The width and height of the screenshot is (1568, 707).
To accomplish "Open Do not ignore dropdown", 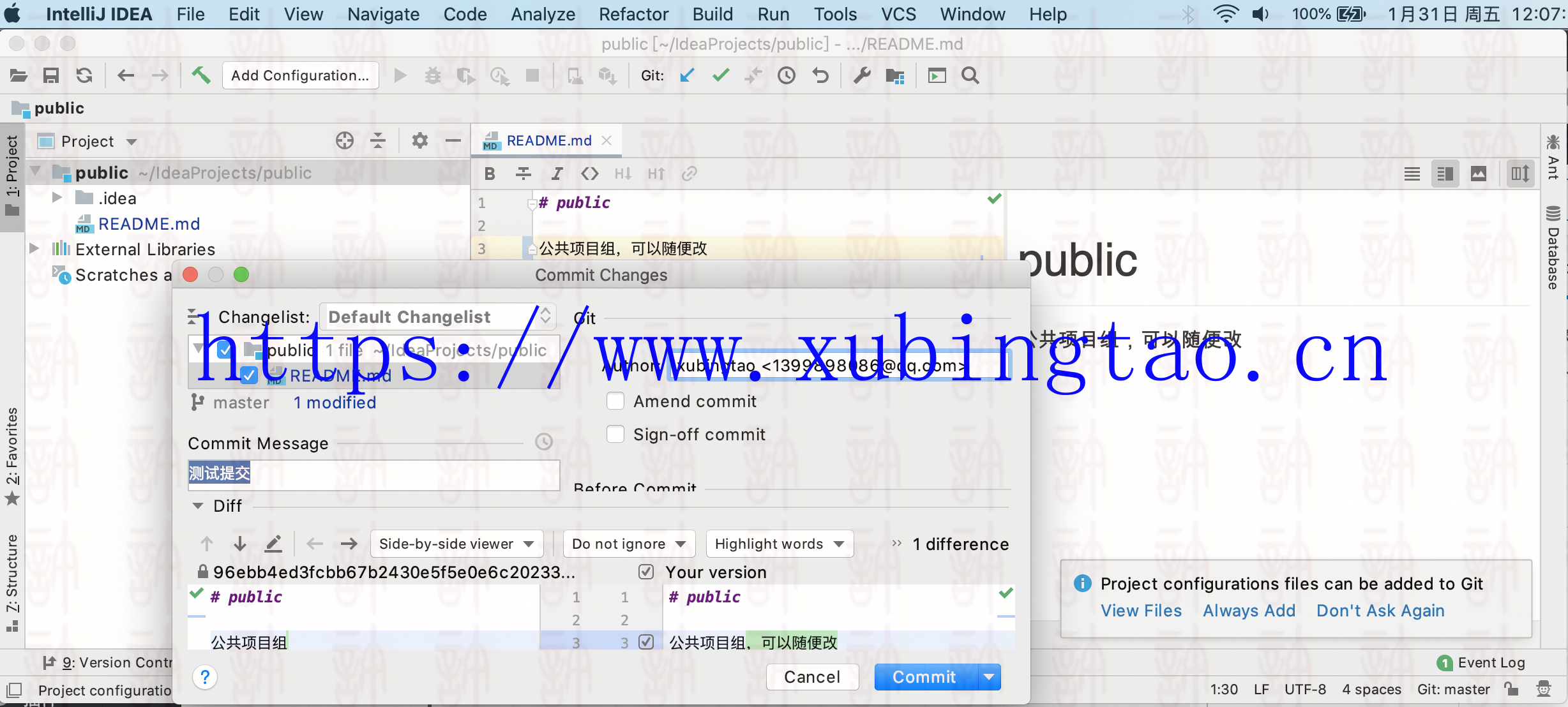I will click(629, 544).
